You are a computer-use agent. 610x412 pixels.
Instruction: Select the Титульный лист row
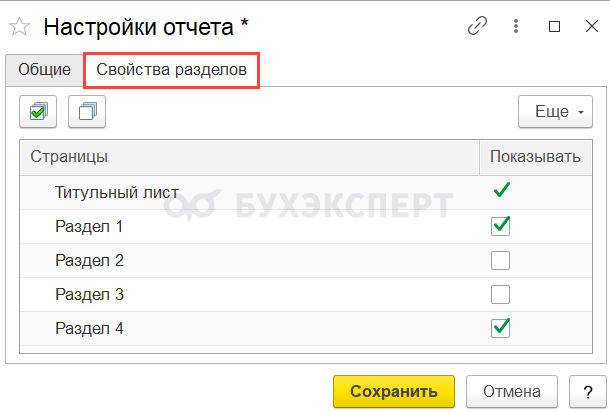(x=306, y=193)
